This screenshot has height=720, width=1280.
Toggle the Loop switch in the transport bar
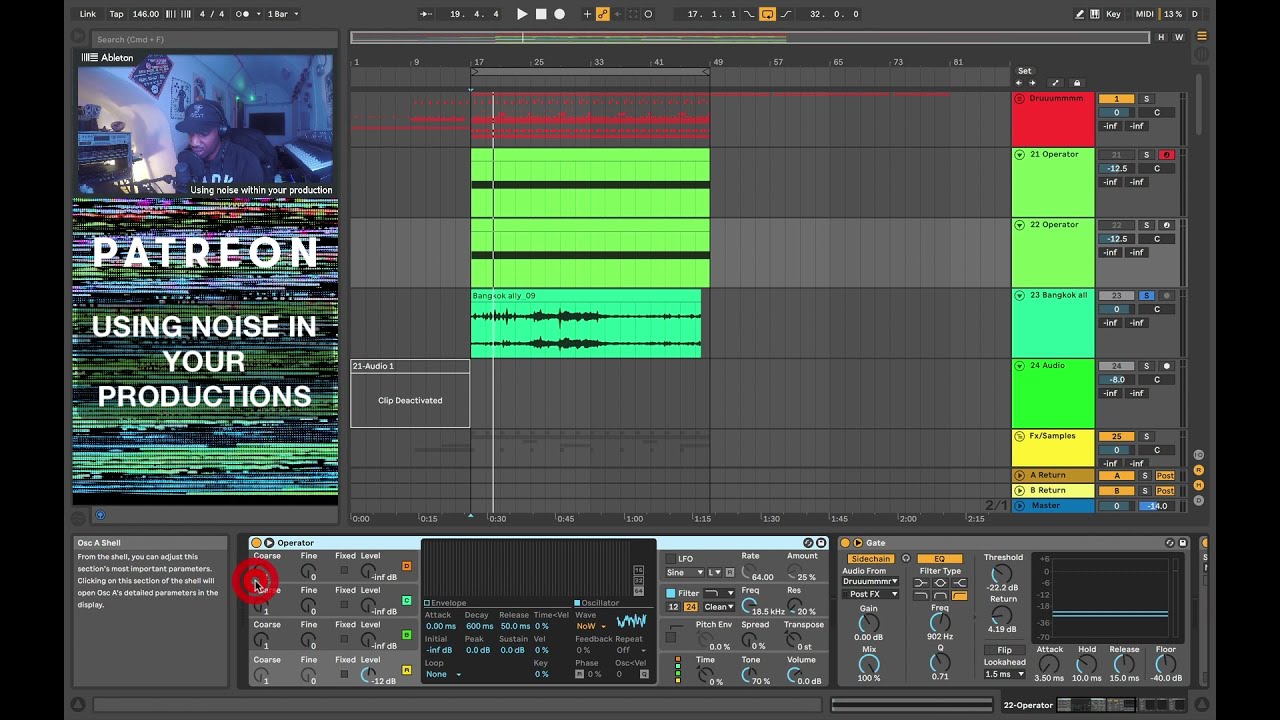[767, 14]
